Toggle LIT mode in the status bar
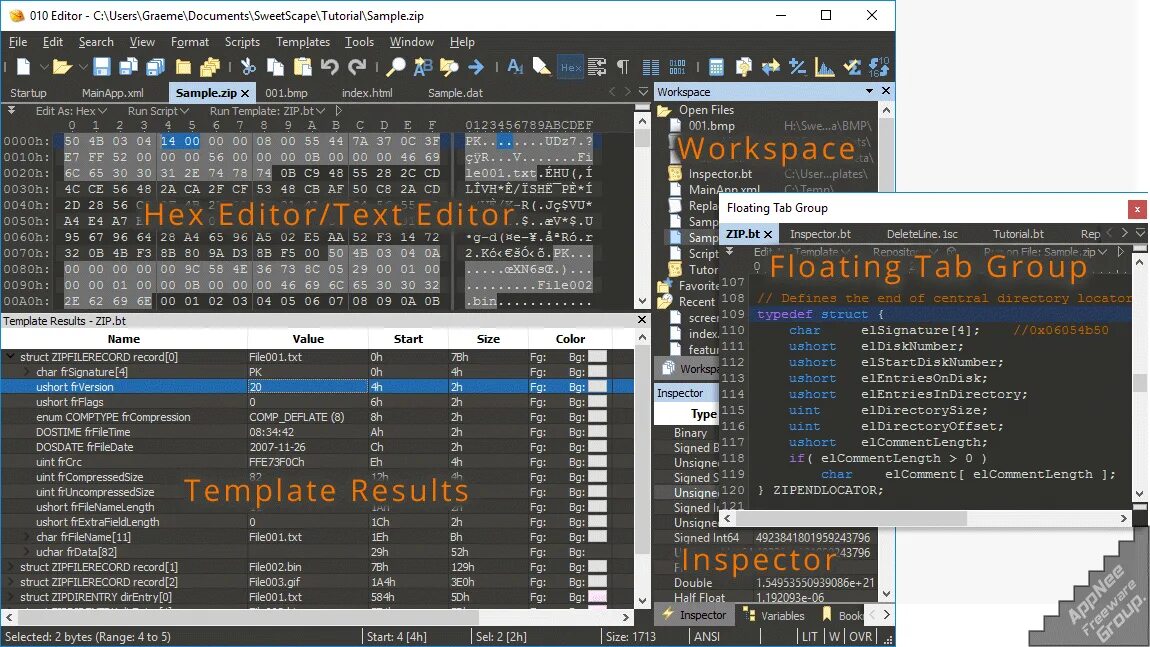The image size is (1150, 647). coord(810,636)
